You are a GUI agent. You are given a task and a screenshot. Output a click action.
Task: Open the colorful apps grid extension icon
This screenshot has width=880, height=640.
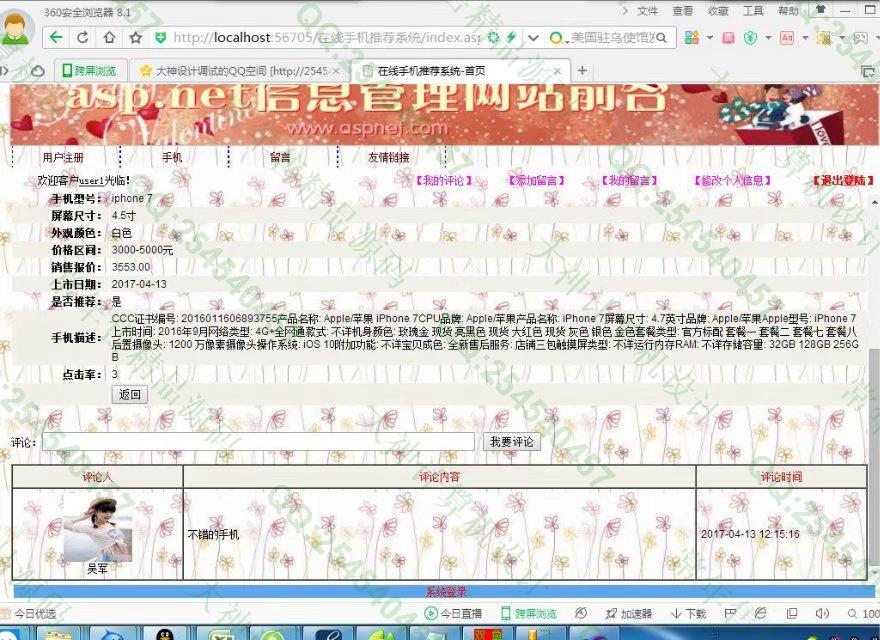click(691, 38)
